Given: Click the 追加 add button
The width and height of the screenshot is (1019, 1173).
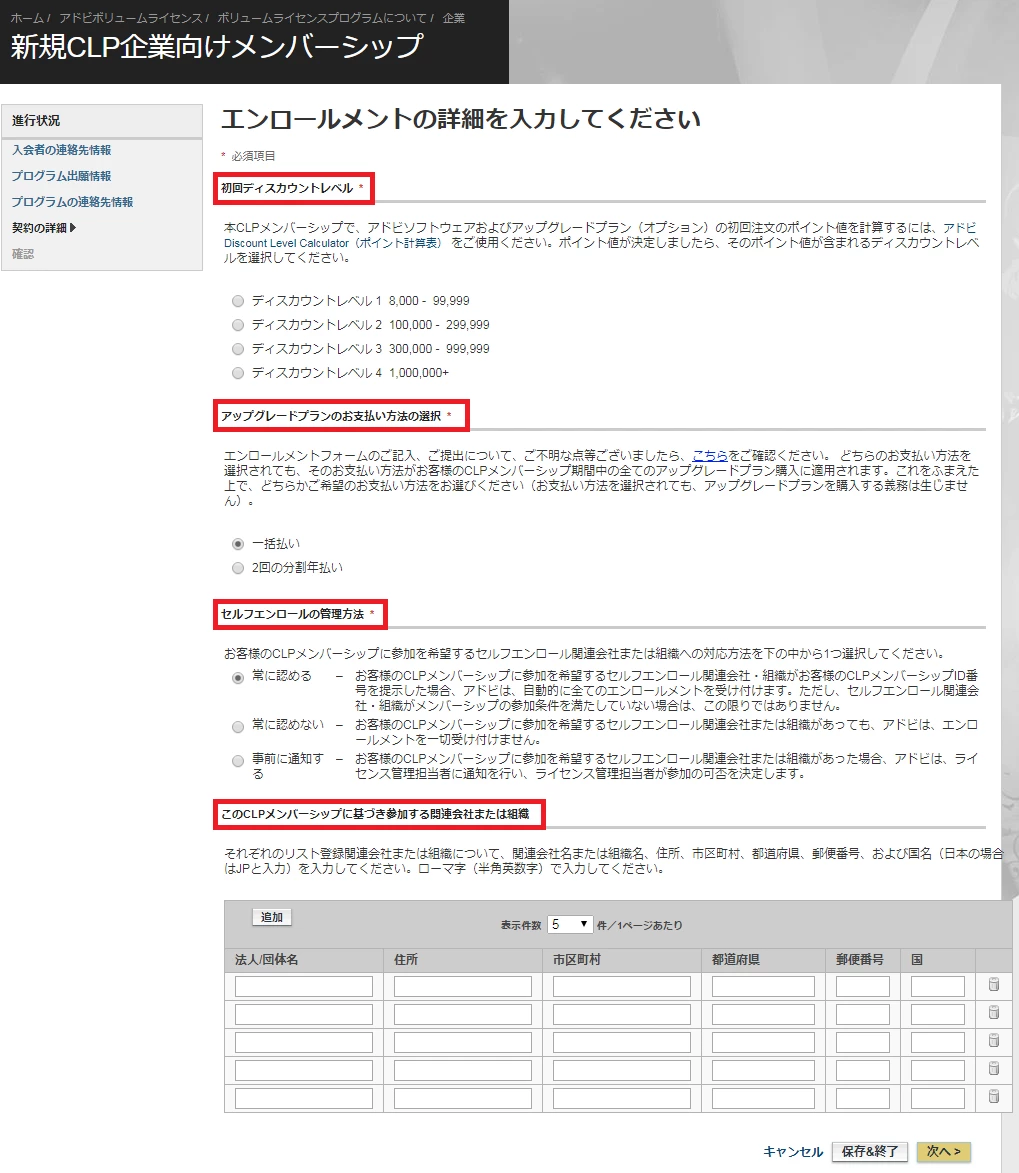Looking at the screenshot, I should click(x=272, y=917).
